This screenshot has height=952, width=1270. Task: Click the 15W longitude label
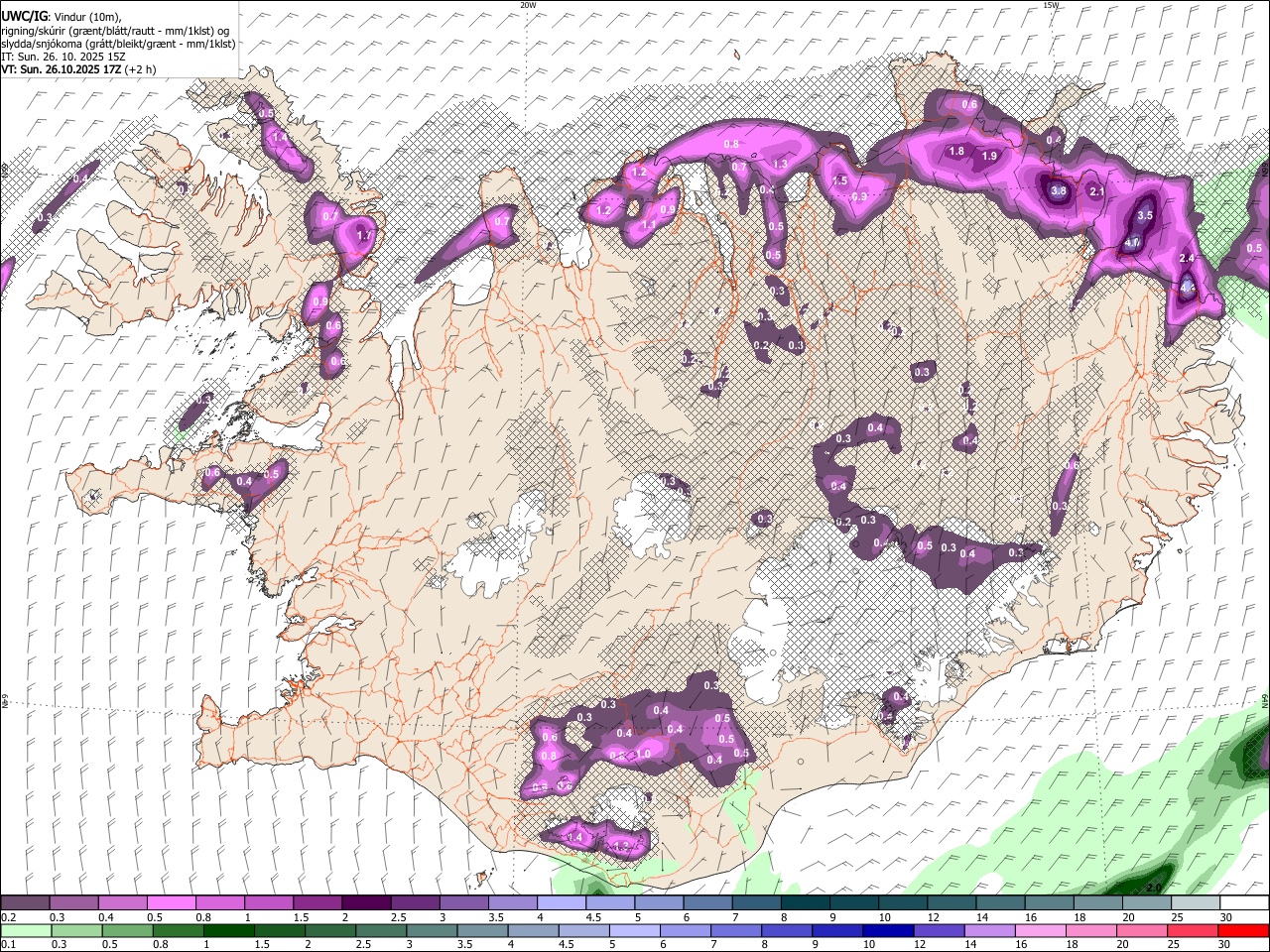coord(1050,5)
